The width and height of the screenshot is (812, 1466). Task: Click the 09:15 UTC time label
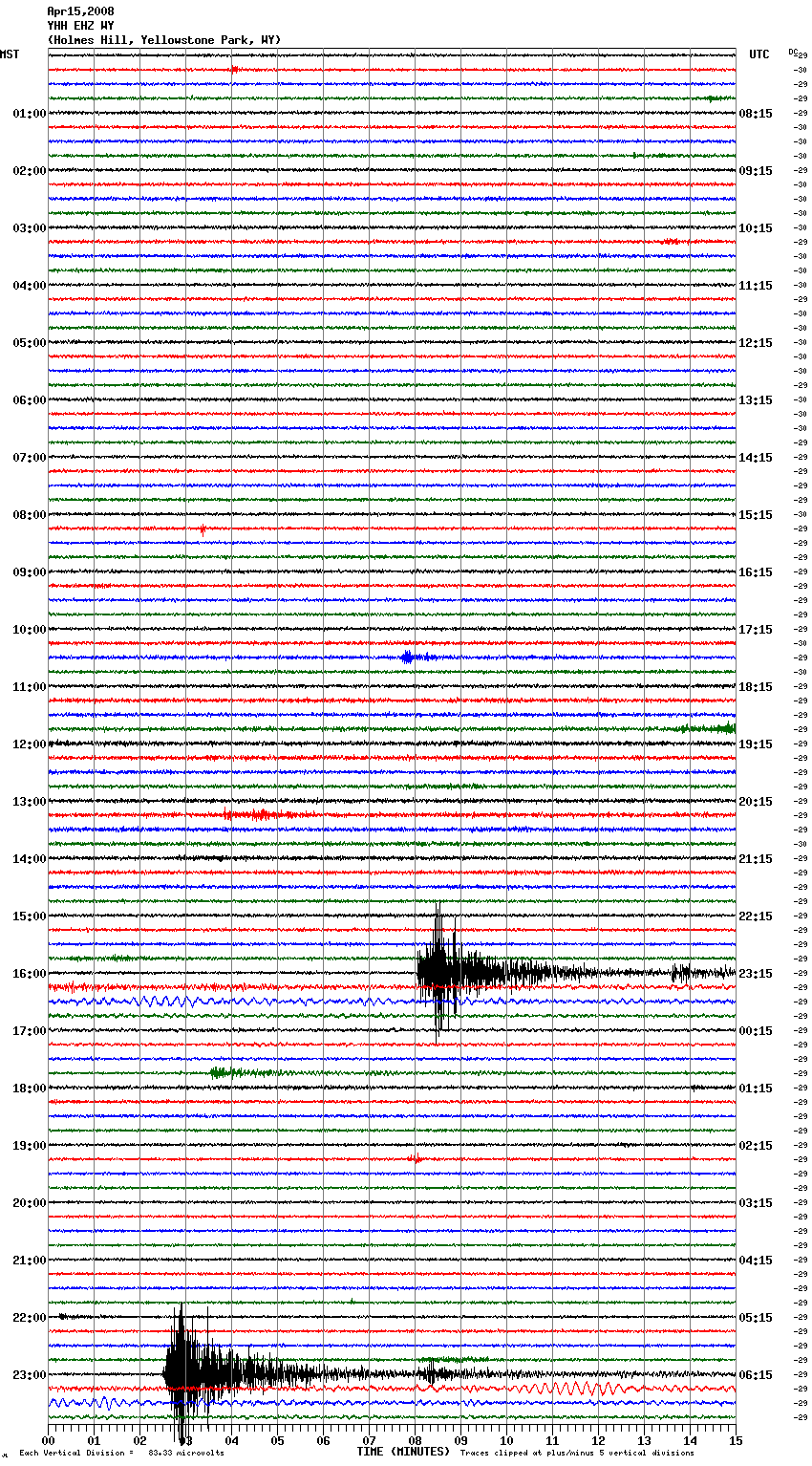(756, 171)
